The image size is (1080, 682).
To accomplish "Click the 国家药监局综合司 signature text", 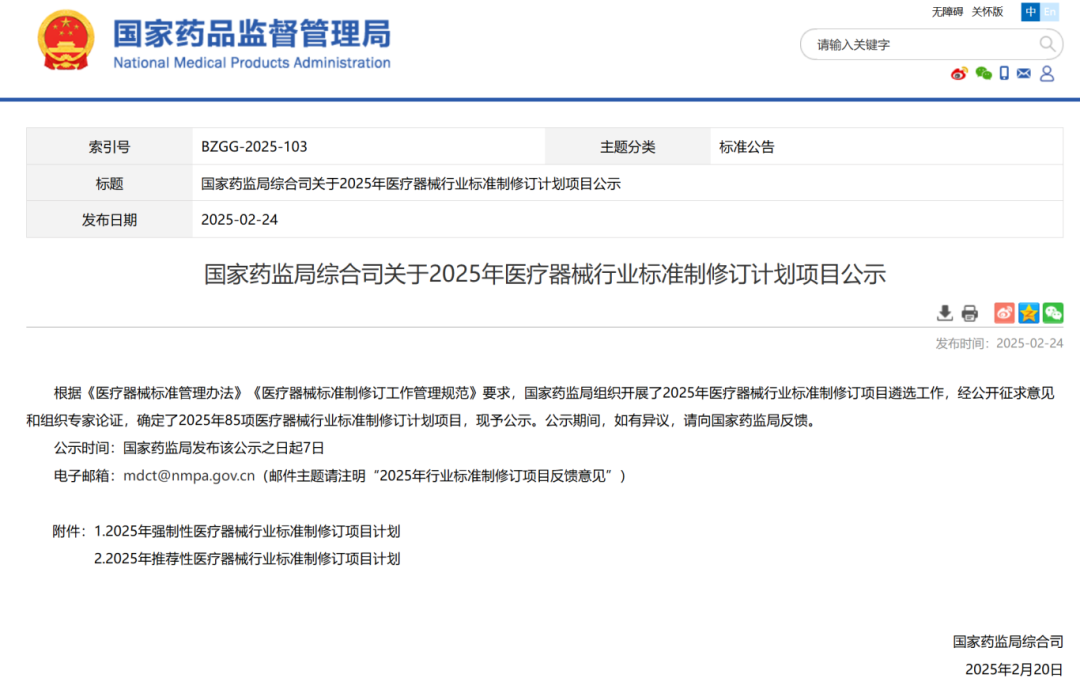I will pos(1008,642).
